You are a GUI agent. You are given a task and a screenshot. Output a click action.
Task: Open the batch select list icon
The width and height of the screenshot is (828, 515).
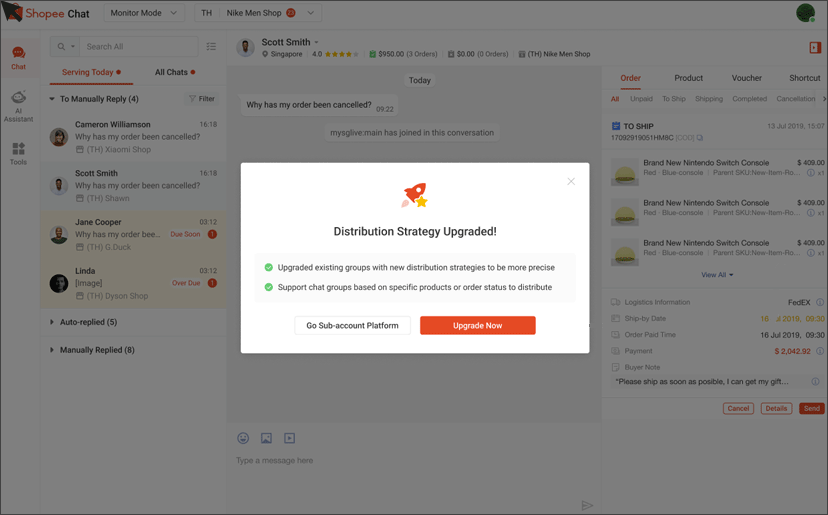[211, 46]
